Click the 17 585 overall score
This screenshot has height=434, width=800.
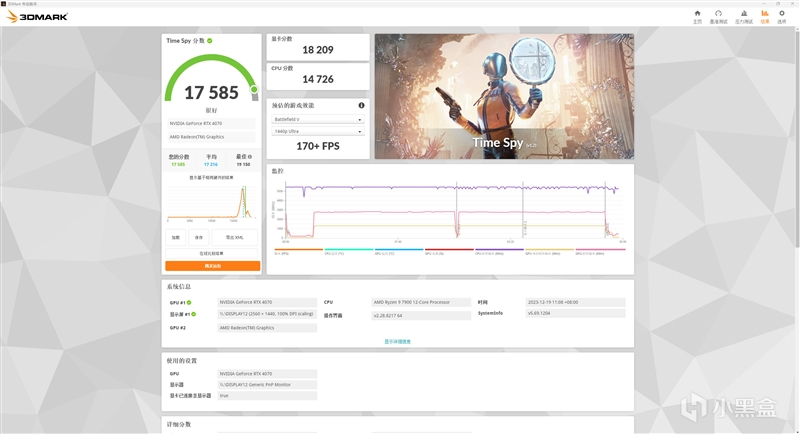[x=211, y=93]
